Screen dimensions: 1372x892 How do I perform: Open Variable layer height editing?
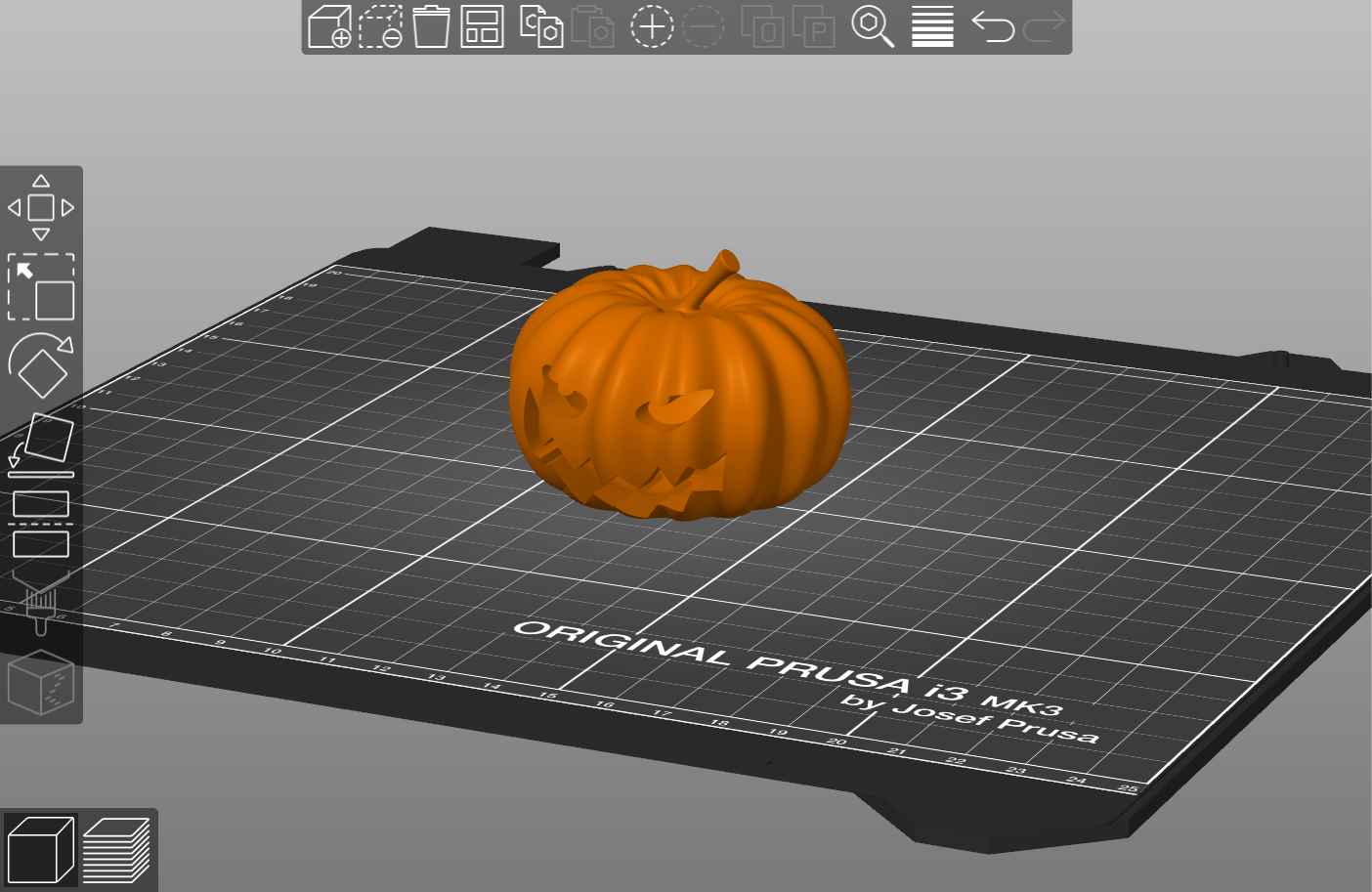tap(932, 26)
